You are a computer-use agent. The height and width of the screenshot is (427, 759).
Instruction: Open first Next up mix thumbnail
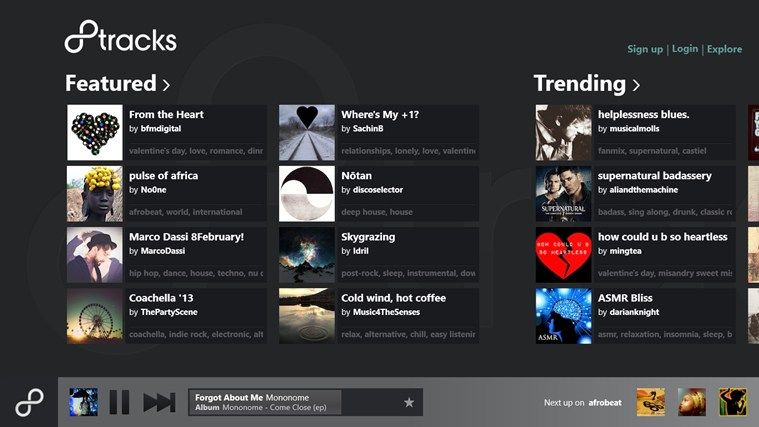pos(651,402)
